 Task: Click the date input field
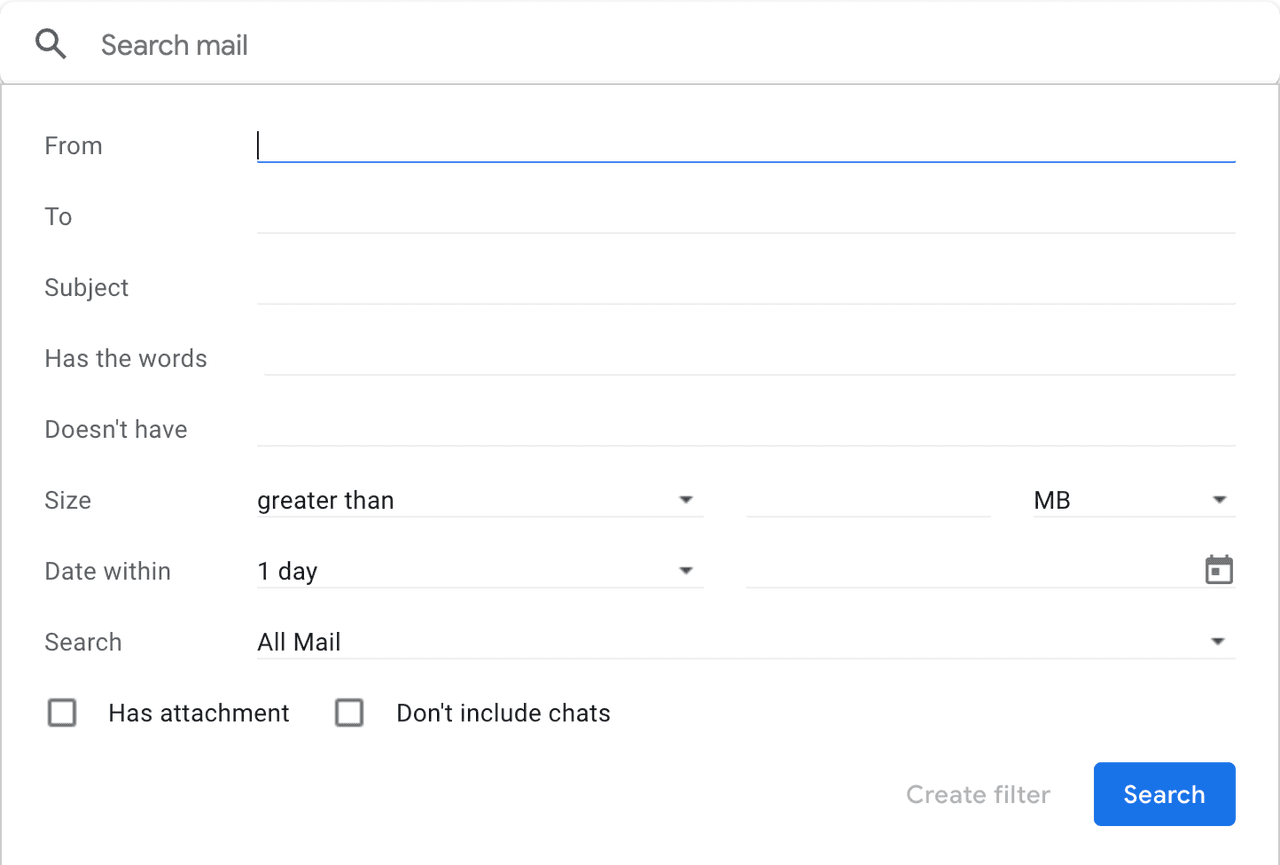tap(970, 571)
